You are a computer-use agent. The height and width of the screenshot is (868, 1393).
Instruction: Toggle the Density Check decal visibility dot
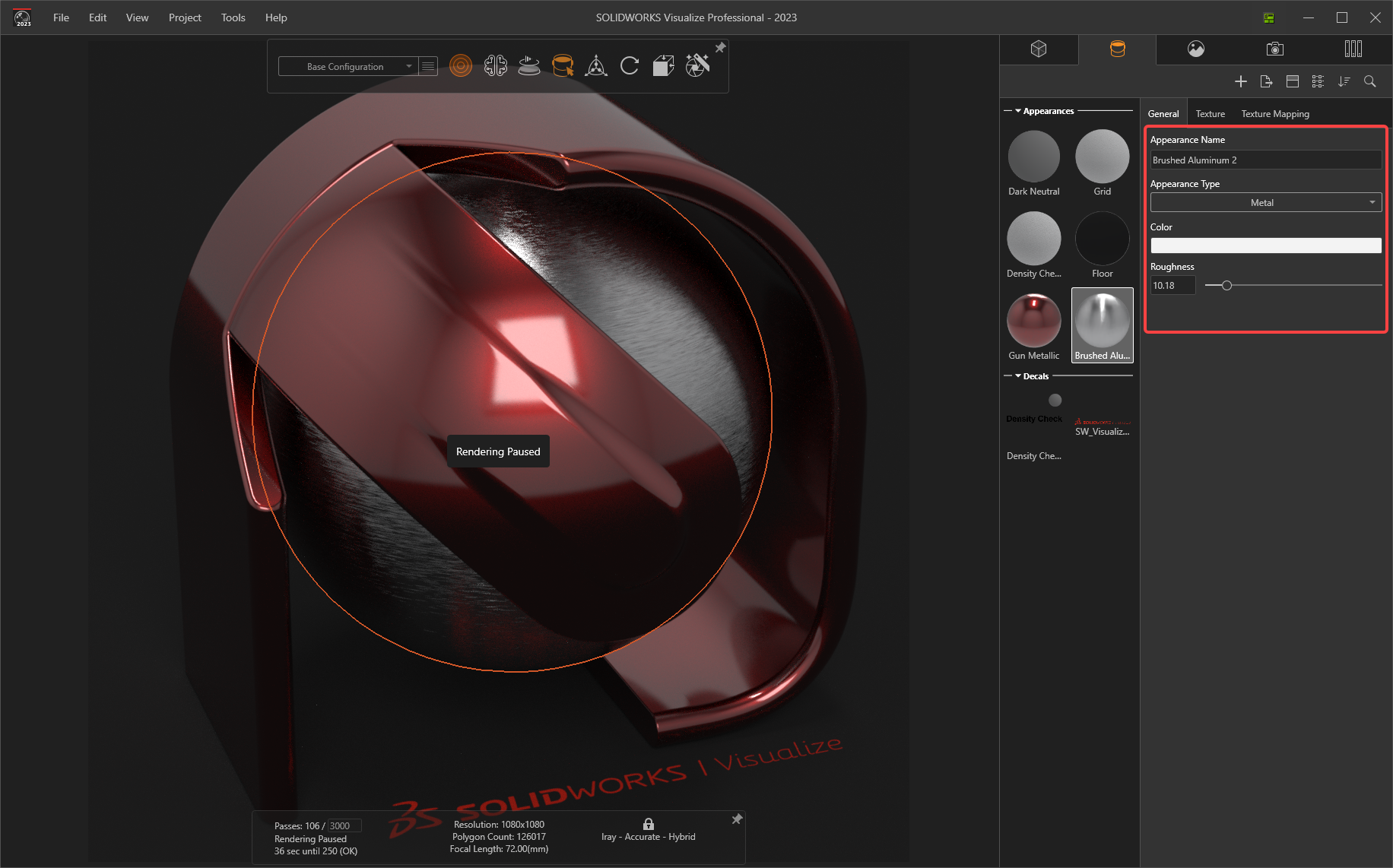[1055, 399]
